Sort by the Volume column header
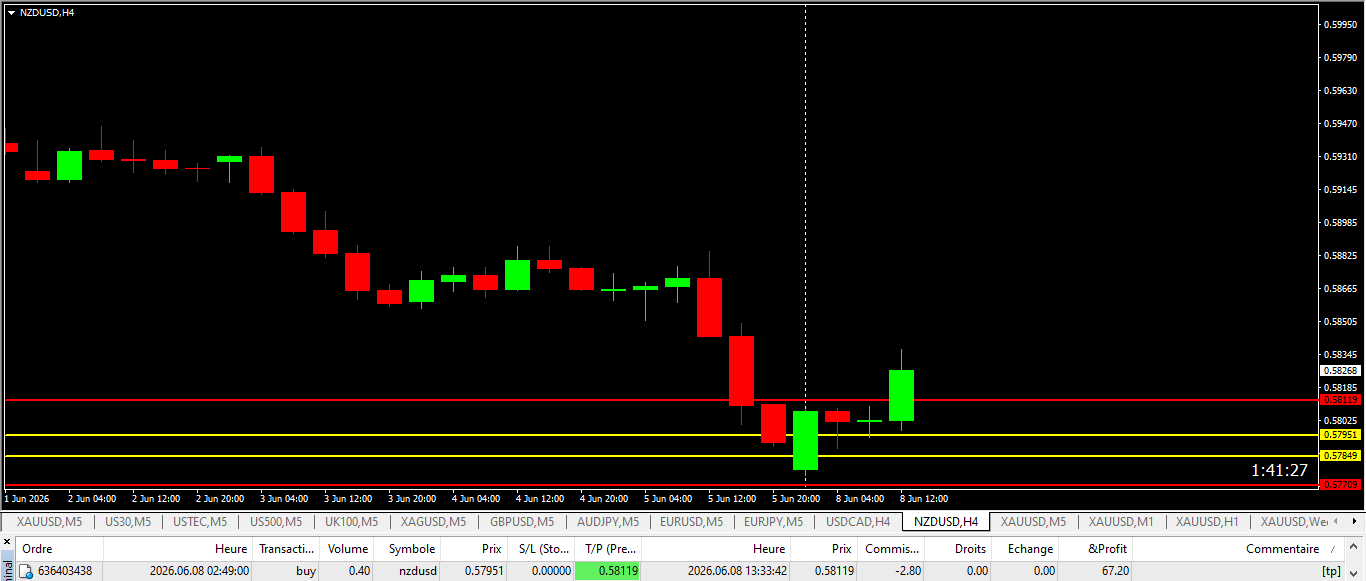 (348, 549)
